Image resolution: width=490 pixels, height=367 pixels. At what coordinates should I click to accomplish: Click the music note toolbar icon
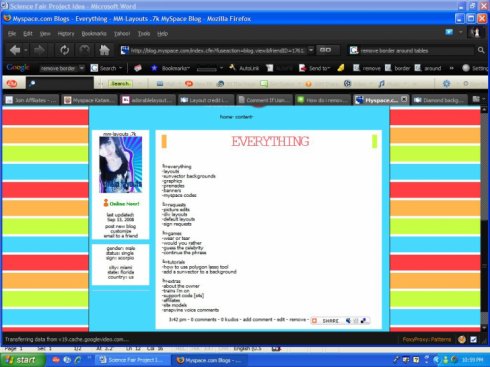point(381,84)
